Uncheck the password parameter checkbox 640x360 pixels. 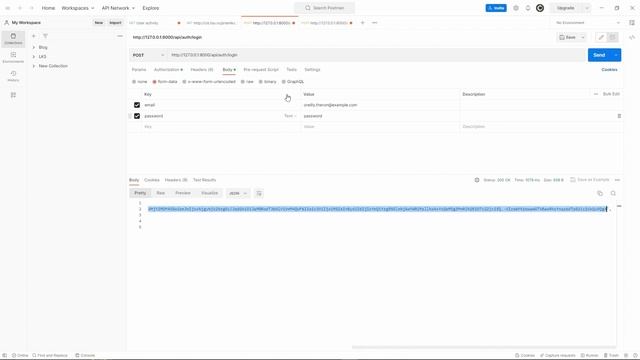pyautogui.click(x=137, y=116)
